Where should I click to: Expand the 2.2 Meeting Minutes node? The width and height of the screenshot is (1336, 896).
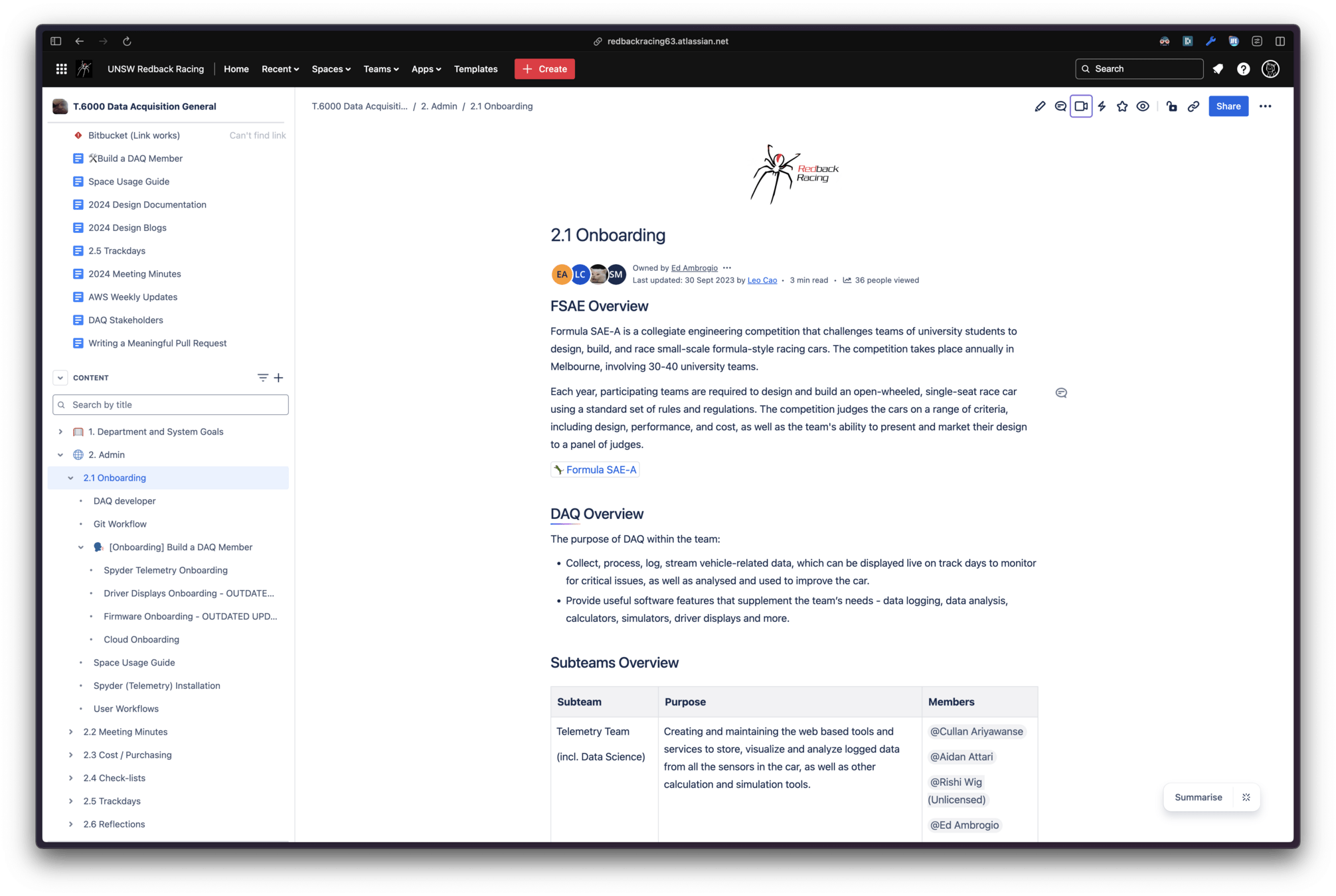71,731
